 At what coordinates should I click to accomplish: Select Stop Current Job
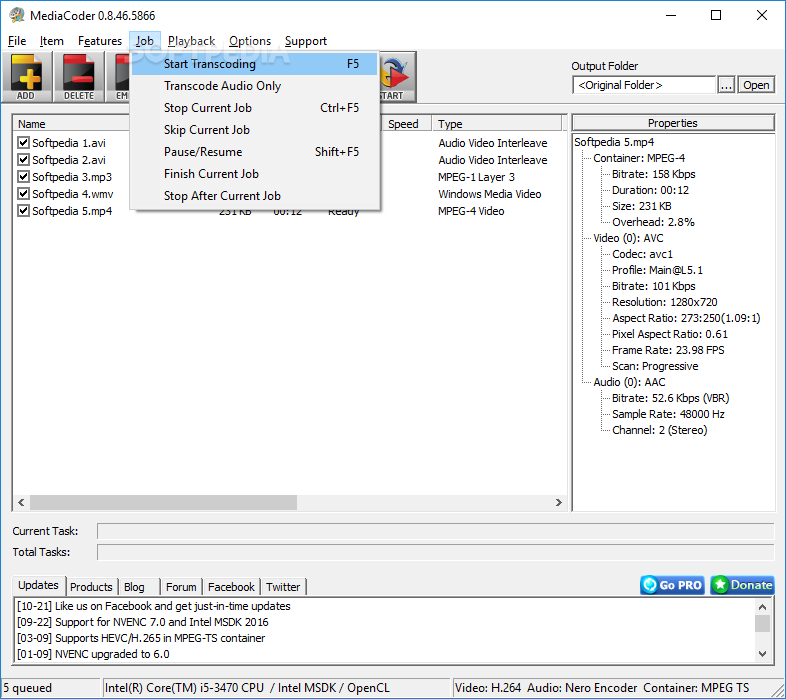pyautogui.click(x=255, y=108)
